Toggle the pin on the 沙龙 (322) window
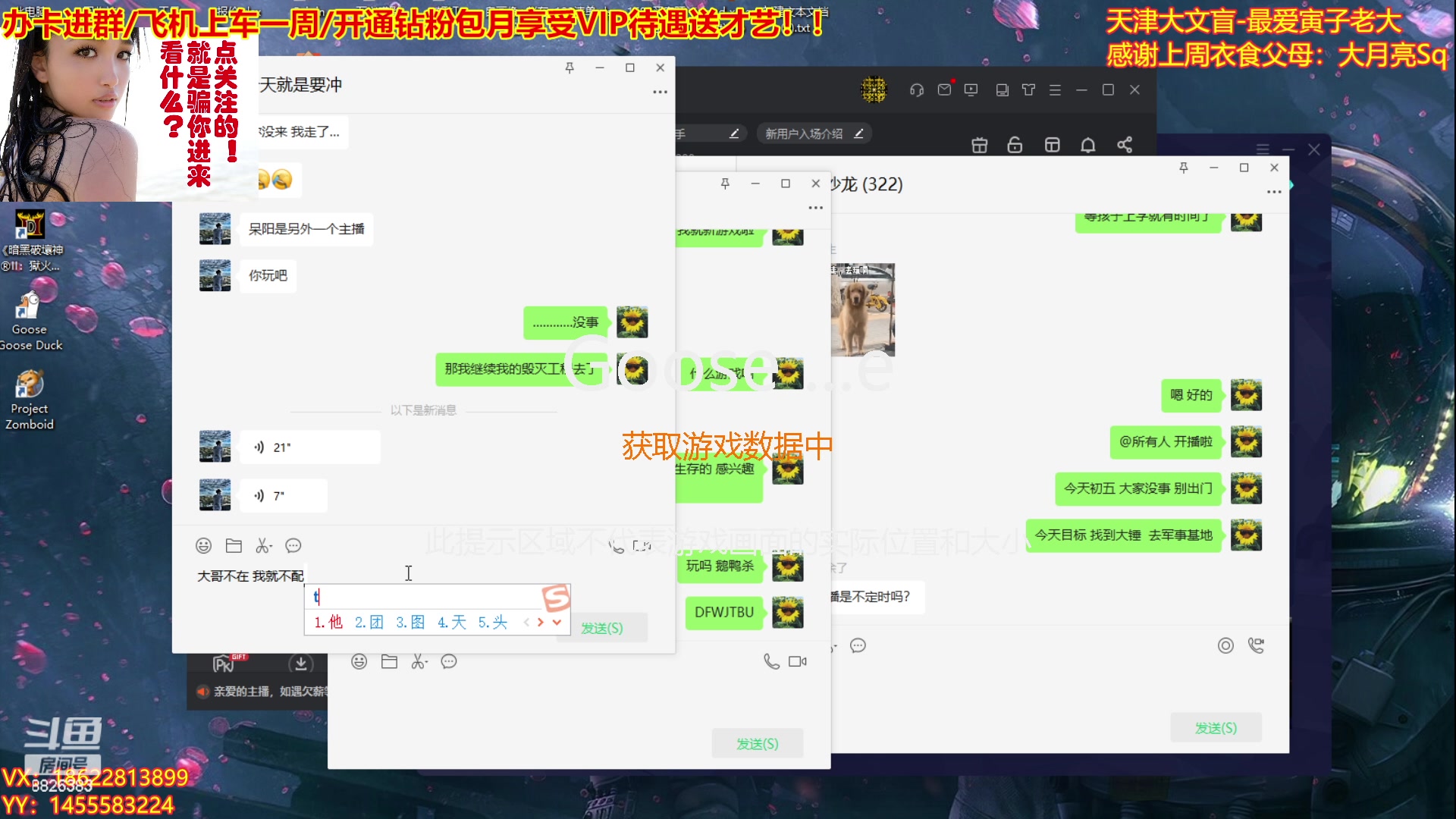 click(x=1184, y=168)
